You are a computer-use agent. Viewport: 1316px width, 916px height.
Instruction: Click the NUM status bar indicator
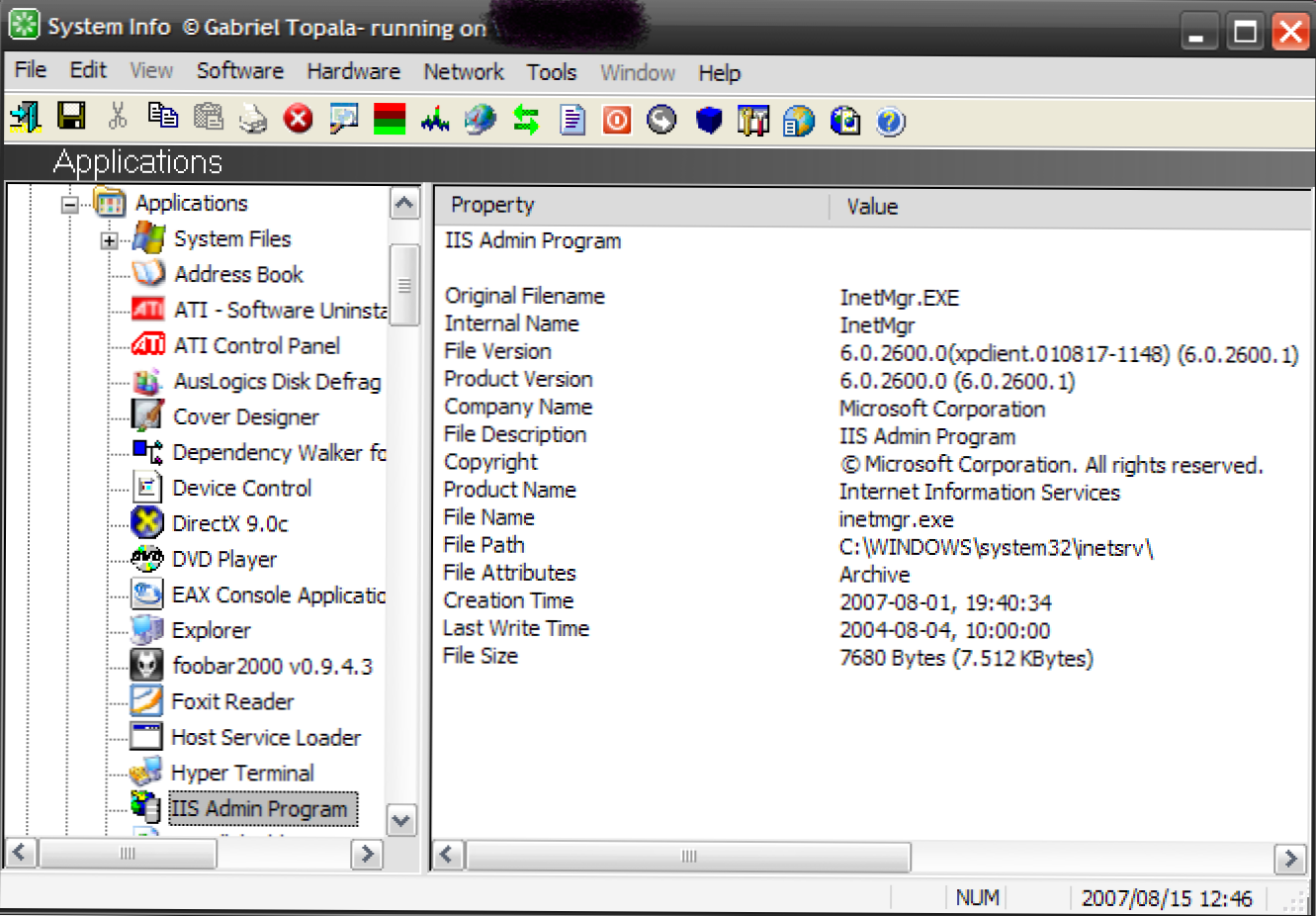(x=977, y=897)
